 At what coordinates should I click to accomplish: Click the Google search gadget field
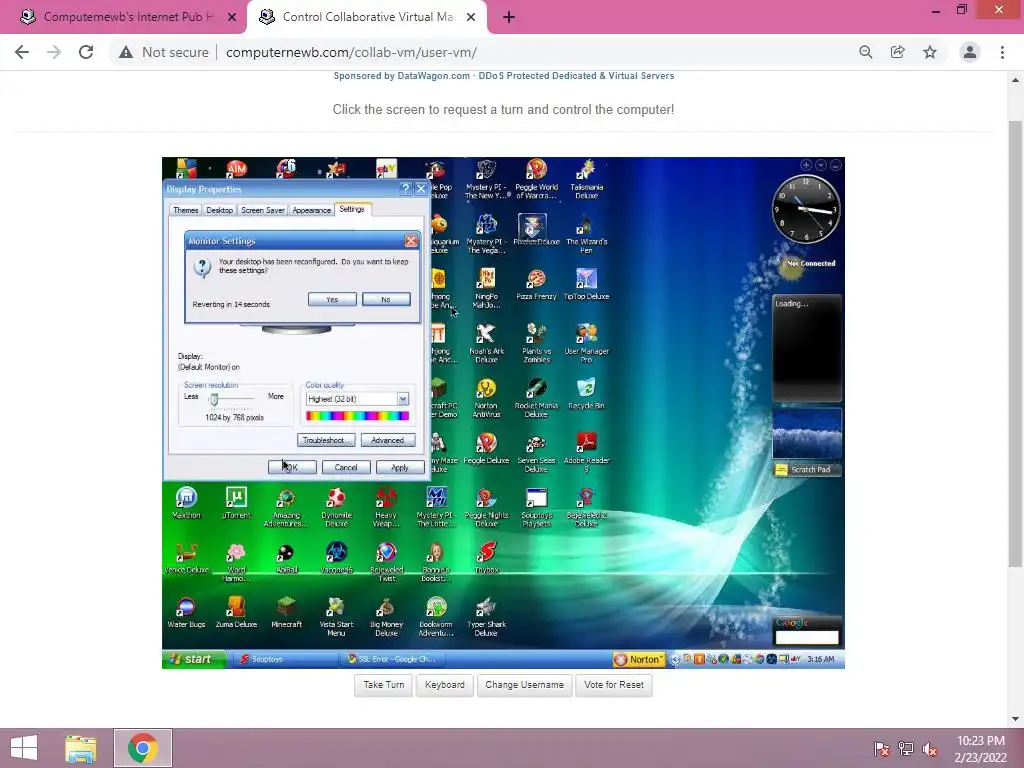pos(807,637)
